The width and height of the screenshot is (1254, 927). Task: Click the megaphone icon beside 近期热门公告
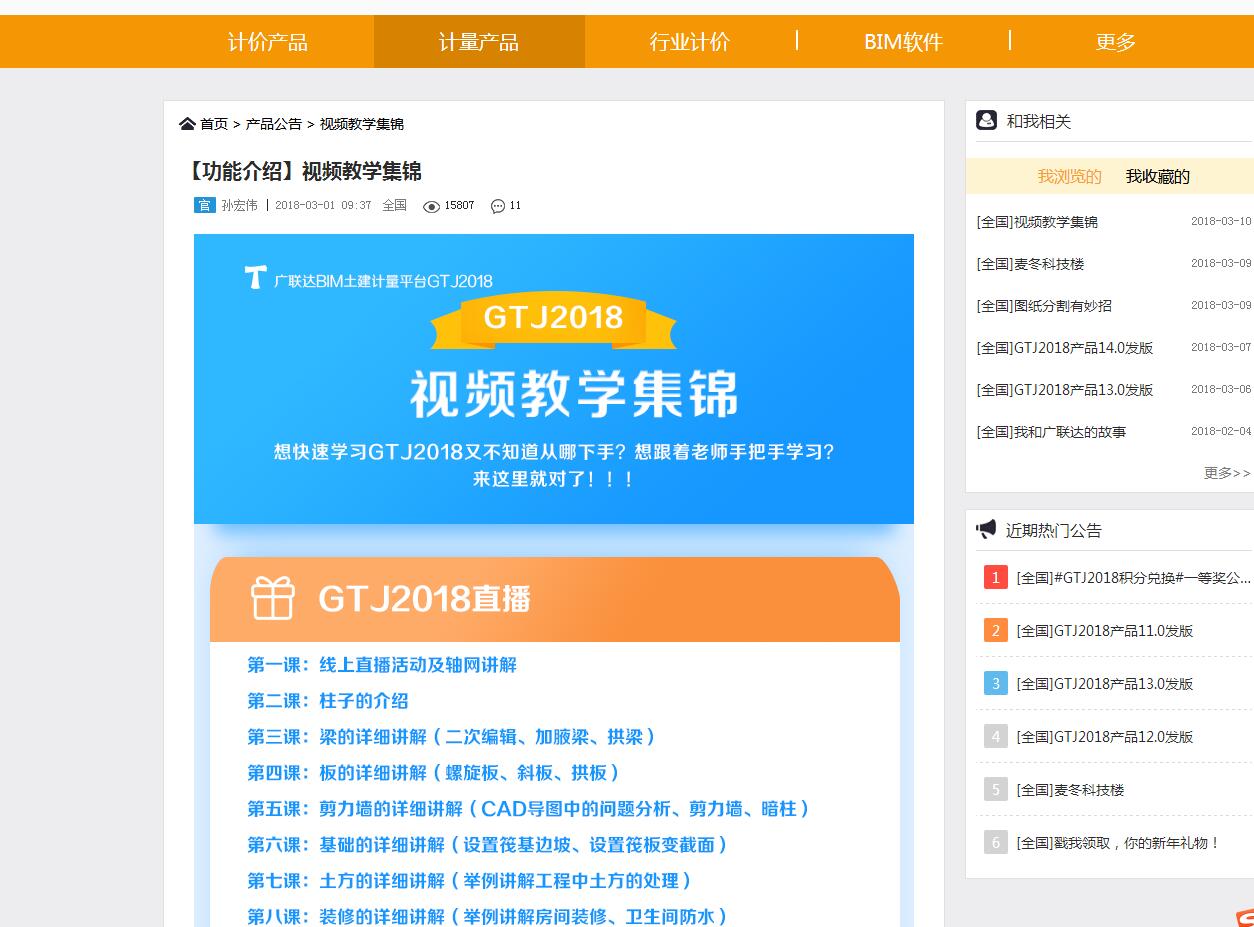[x=986, y=529]
